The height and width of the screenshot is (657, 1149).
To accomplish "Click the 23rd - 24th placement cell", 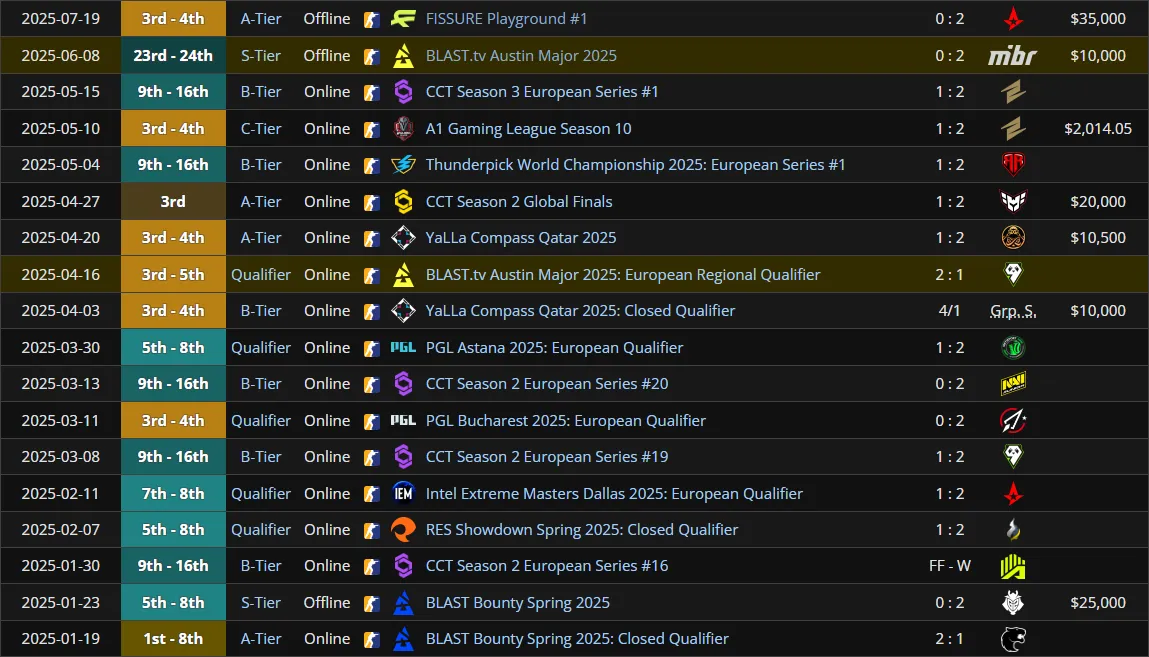I will tap(174, 56).
